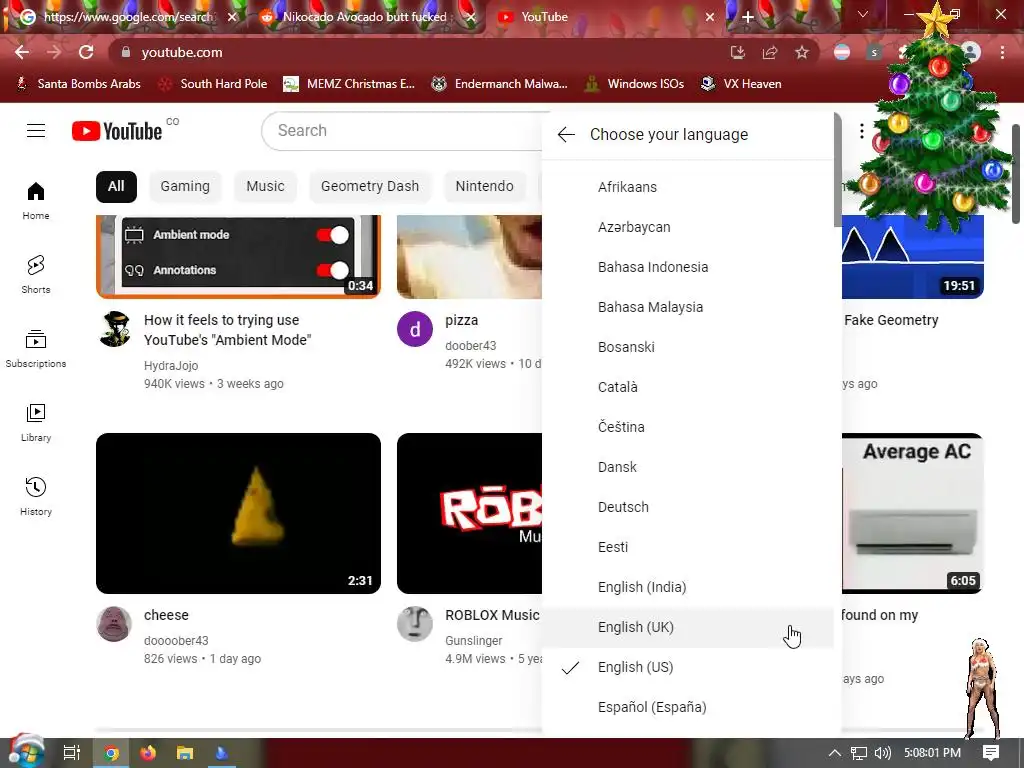Switch to the Google search tab

pos(128,17)
